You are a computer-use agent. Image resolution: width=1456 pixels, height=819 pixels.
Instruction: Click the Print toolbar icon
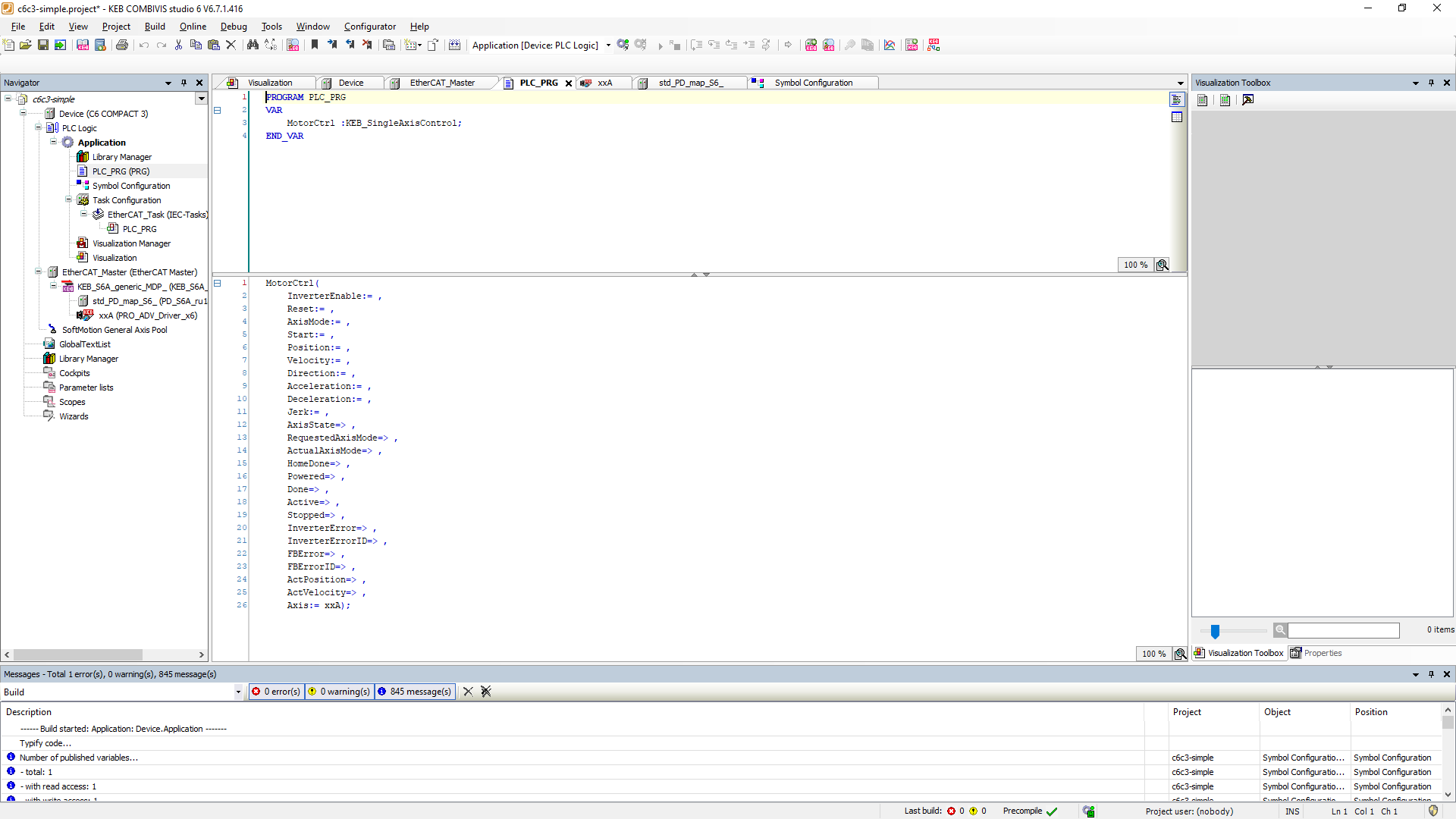click(x=121, y=45)
